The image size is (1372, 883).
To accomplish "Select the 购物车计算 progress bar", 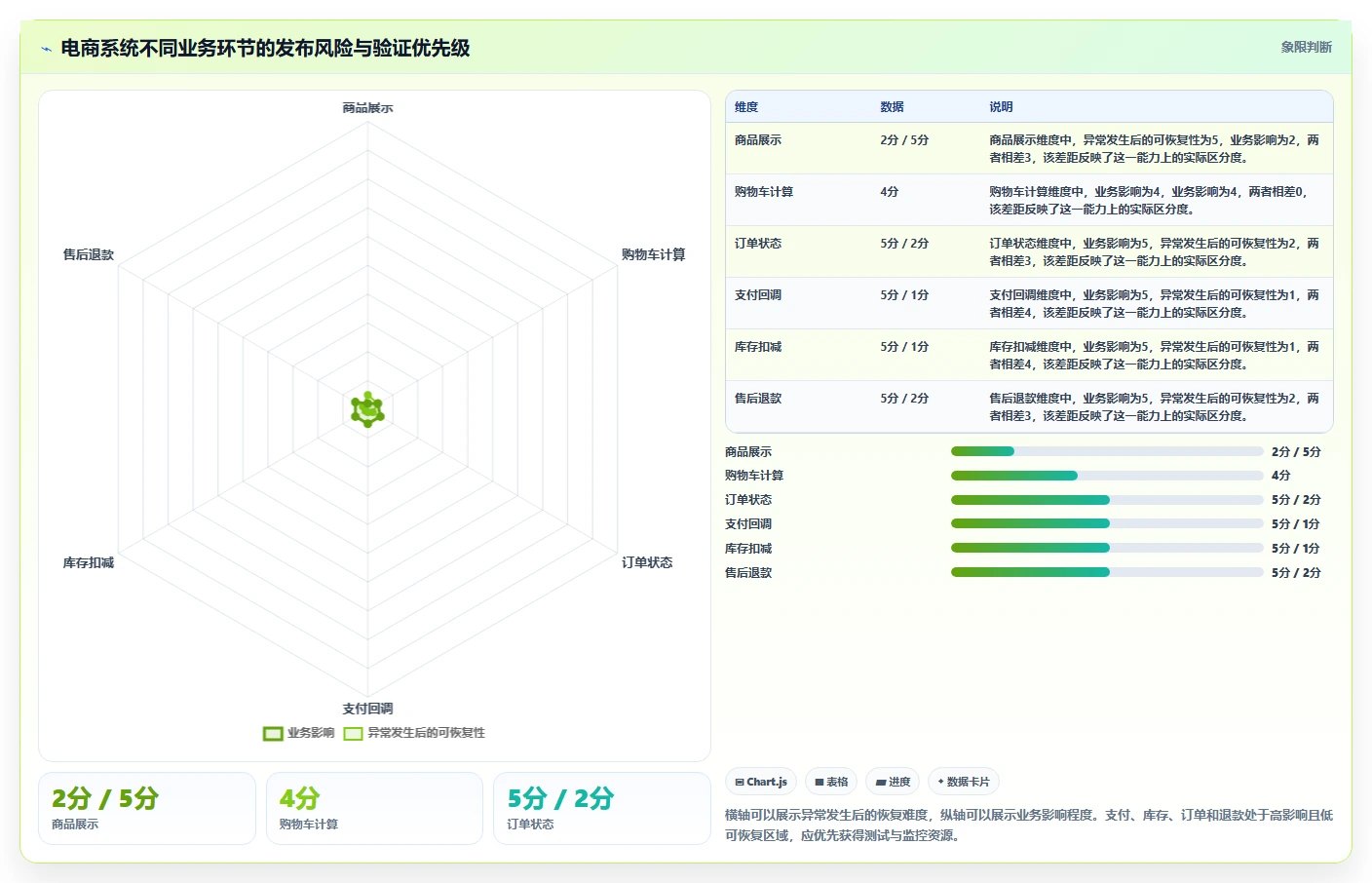I will (x=1107, y=476).
